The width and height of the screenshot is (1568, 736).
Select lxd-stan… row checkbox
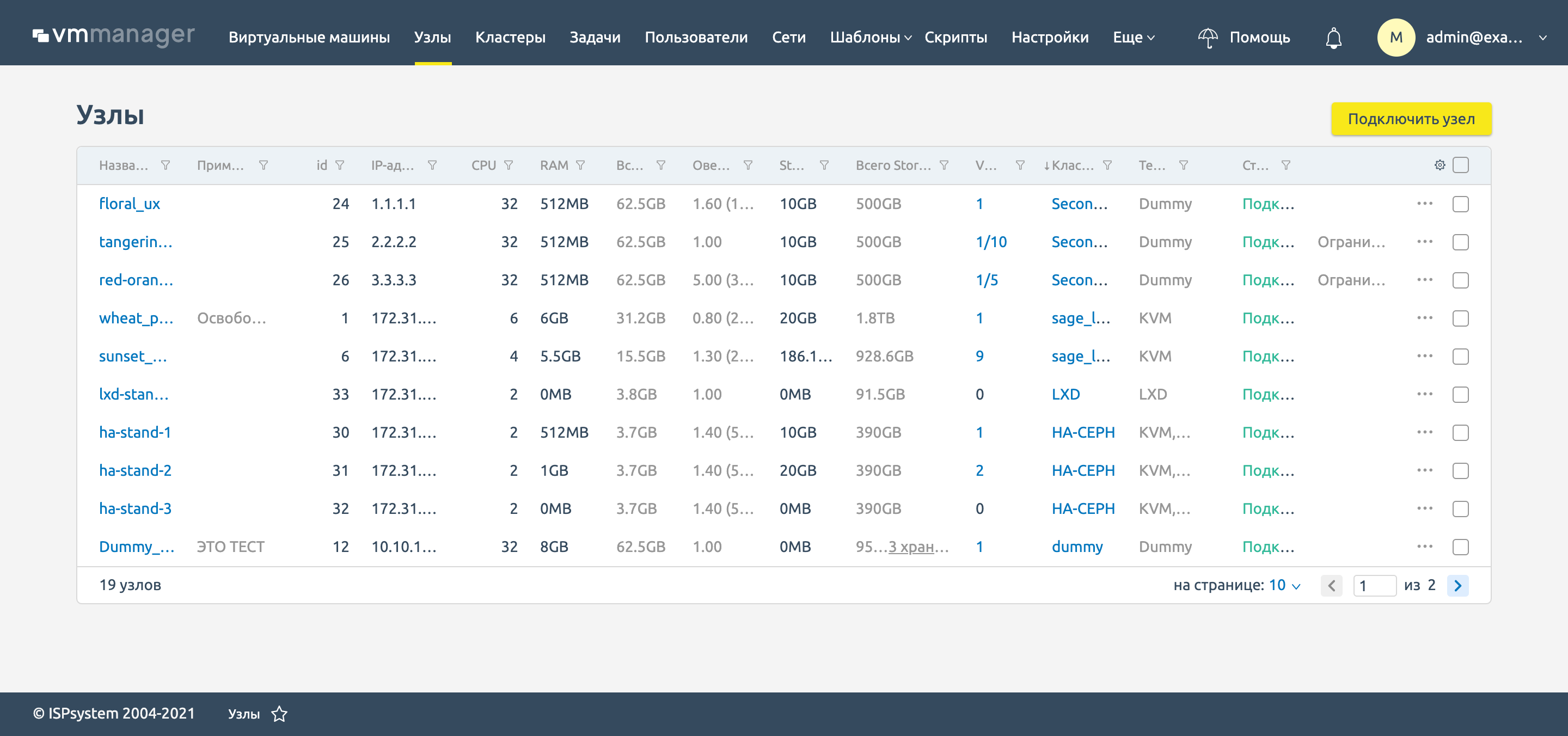point(1460,395)
